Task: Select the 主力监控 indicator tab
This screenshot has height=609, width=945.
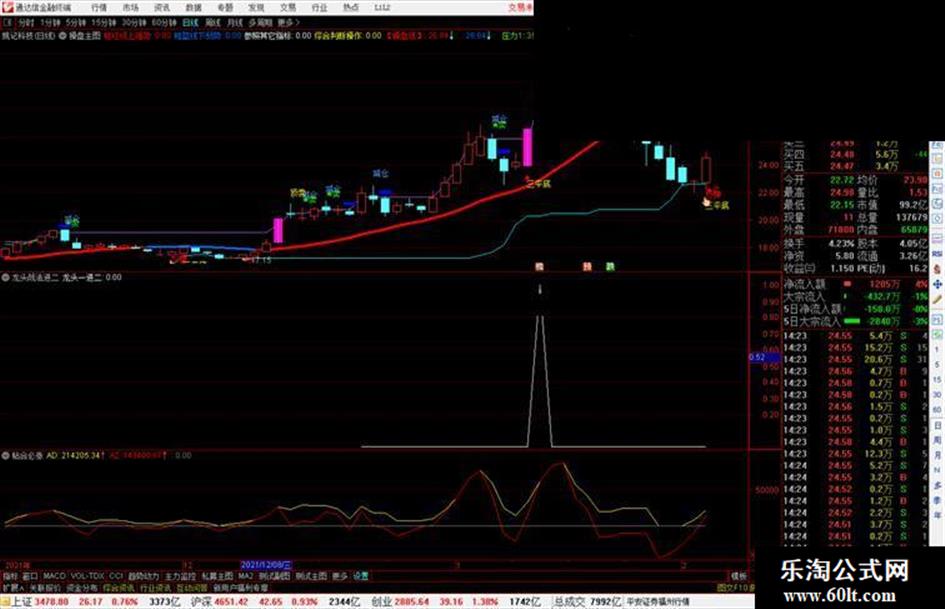Action: (x=180, y=576)
